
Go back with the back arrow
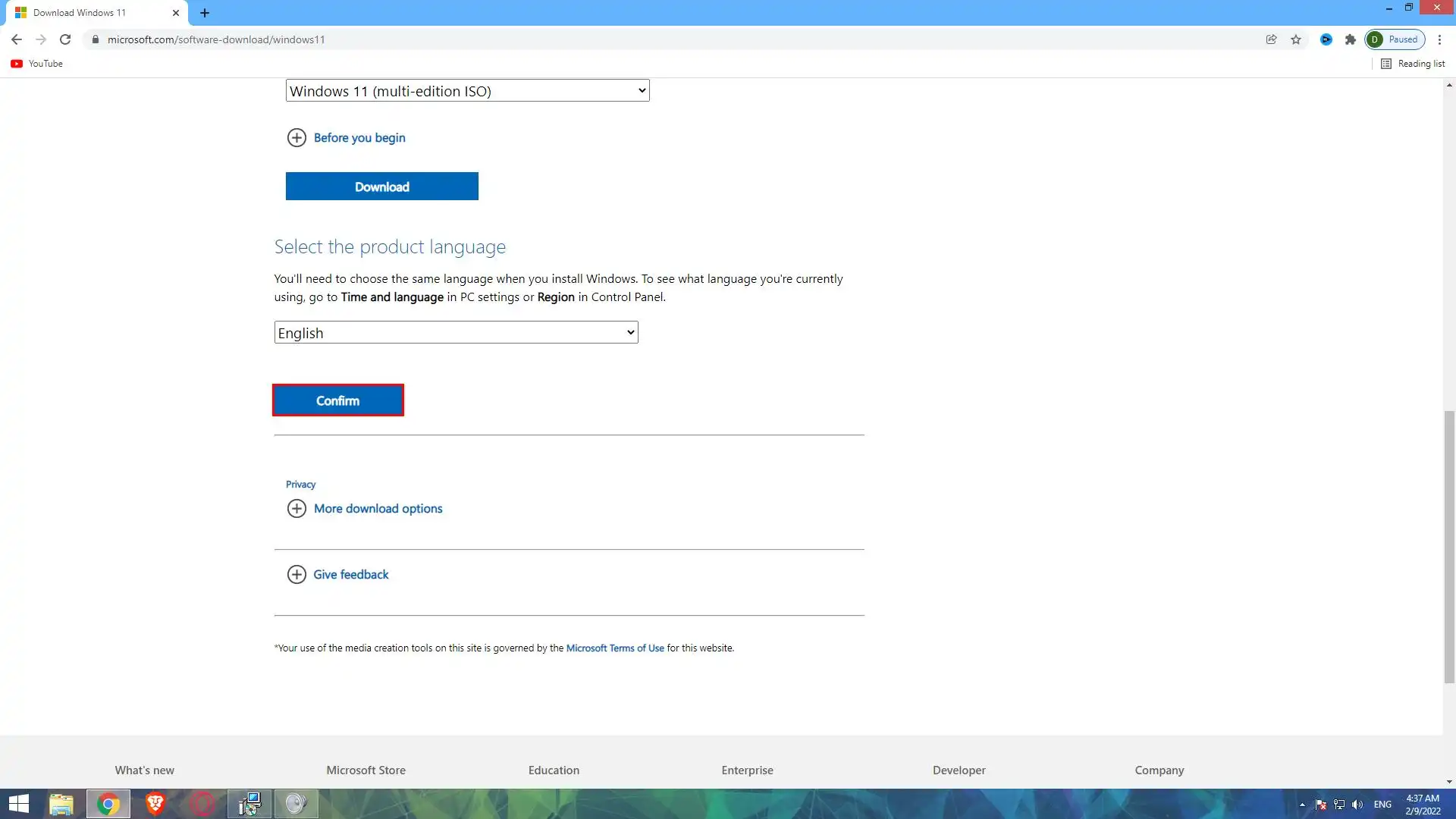(x=17, y=39)
